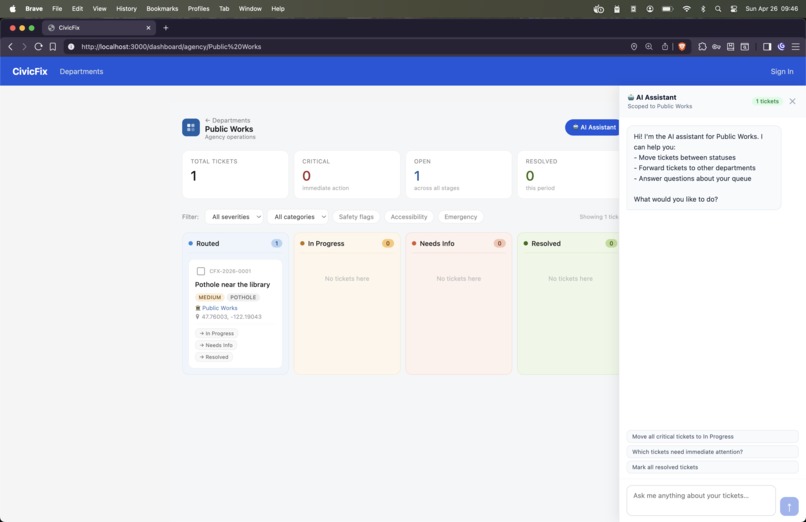Close the CivicFix tab
This screenshot has height=522, width=806.
[x=148, y=28]
